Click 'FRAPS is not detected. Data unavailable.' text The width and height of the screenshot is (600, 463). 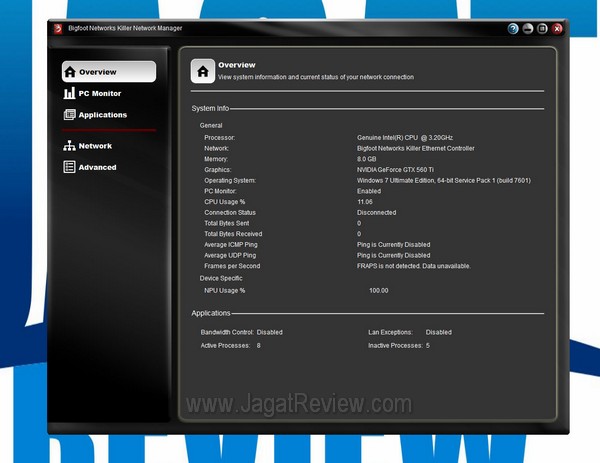click(x=414, y=266)
